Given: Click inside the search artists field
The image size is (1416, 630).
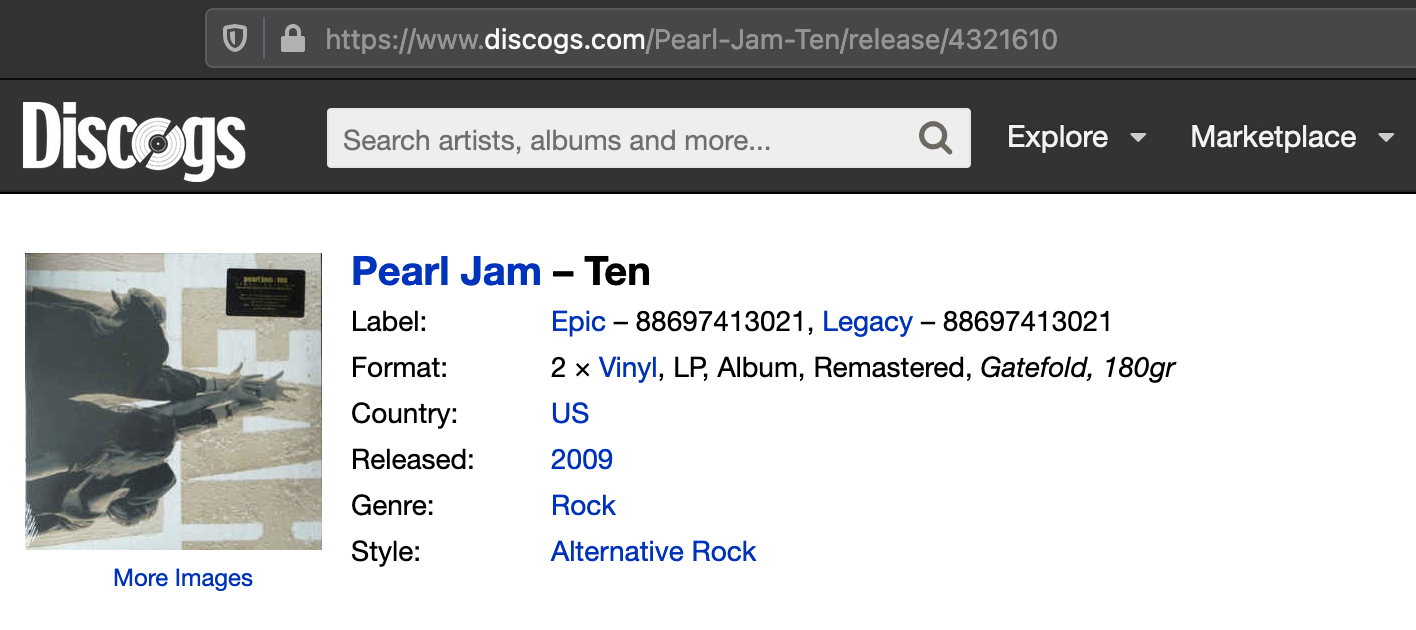Looking at the screenshot, I should [600, 138].
